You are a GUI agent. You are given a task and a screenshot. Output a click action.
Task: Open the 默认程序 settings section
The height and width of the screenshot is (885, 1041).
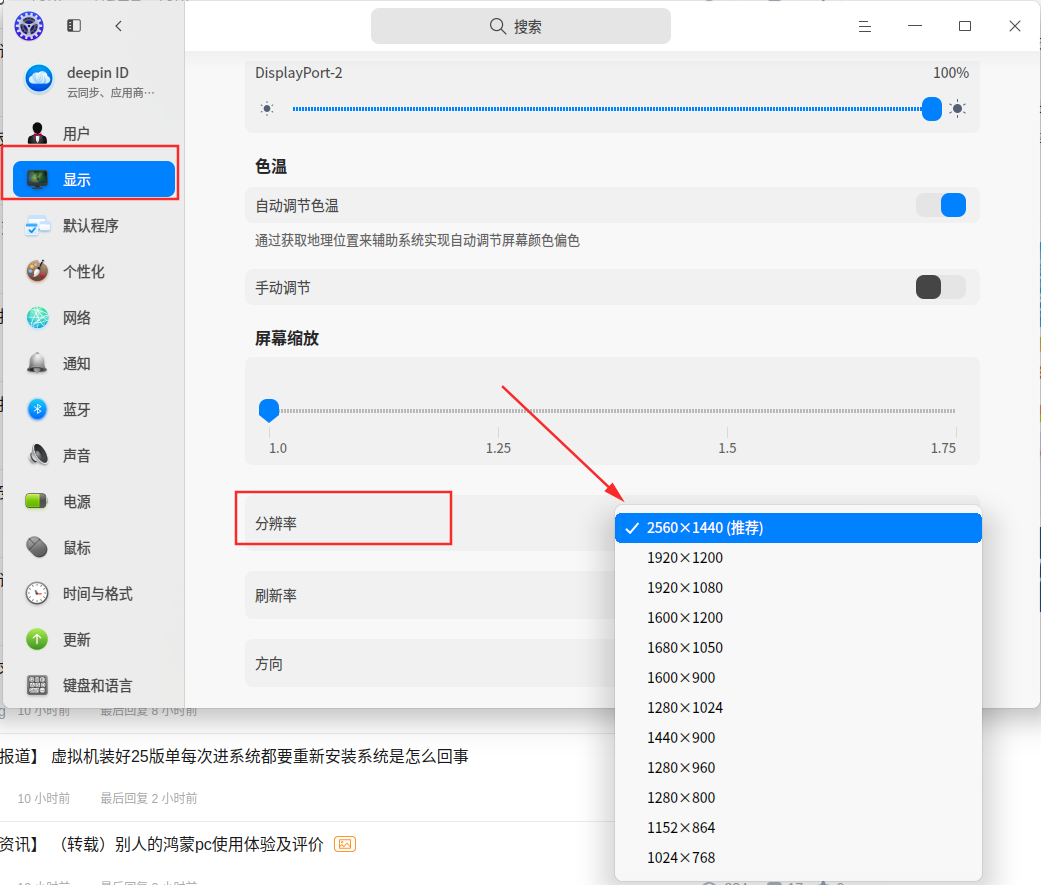click(x=94, y=226)
